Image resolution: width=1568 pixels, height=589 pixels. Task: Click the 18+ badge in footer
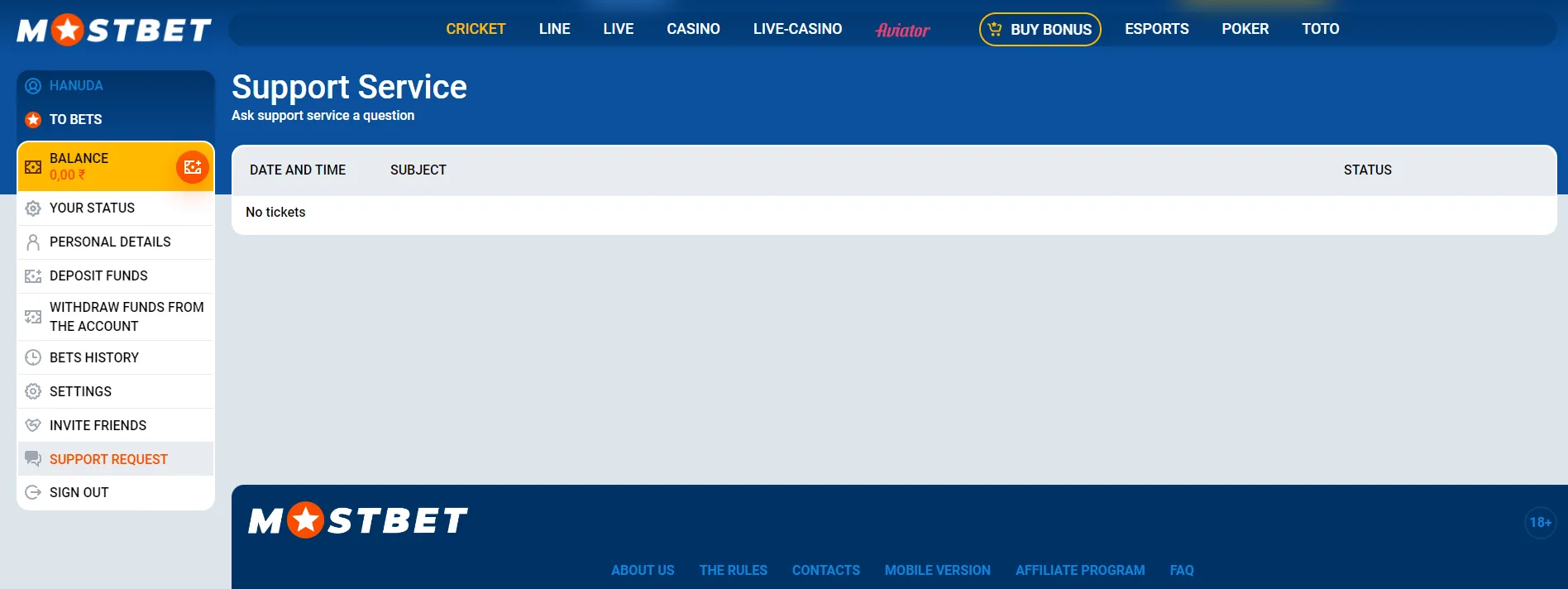point(1541,523)
